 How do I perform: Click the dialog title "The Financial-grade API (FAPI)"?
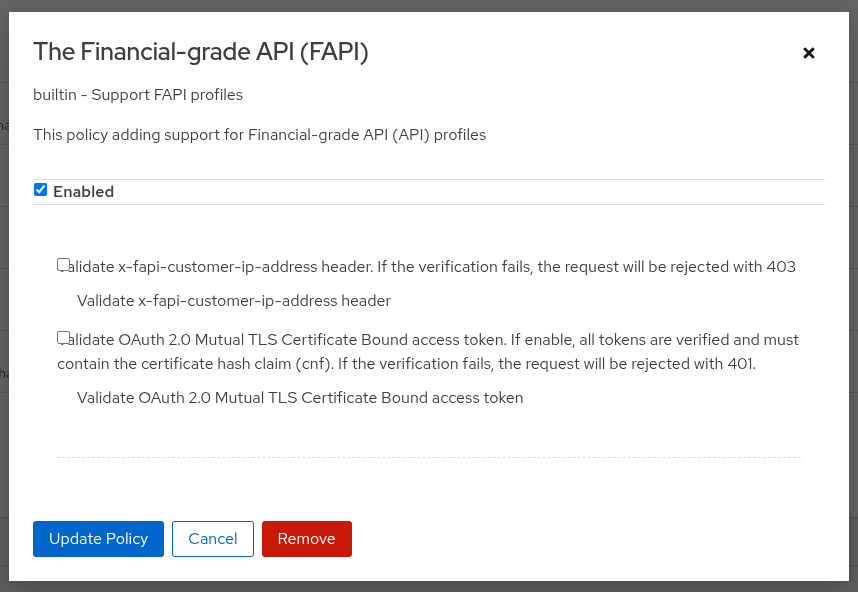click(x=201, y=52)
